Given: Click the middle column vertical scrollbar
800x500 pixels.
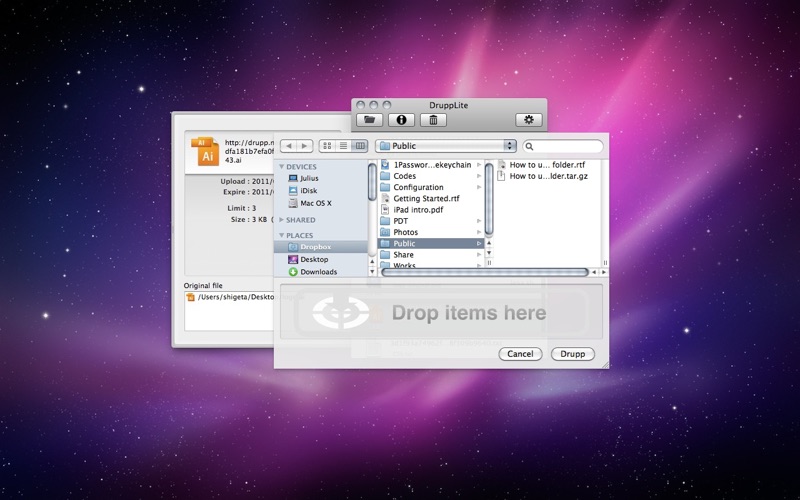Looking at the screenshot, I should pyautogui.click(x=489, y=199).
